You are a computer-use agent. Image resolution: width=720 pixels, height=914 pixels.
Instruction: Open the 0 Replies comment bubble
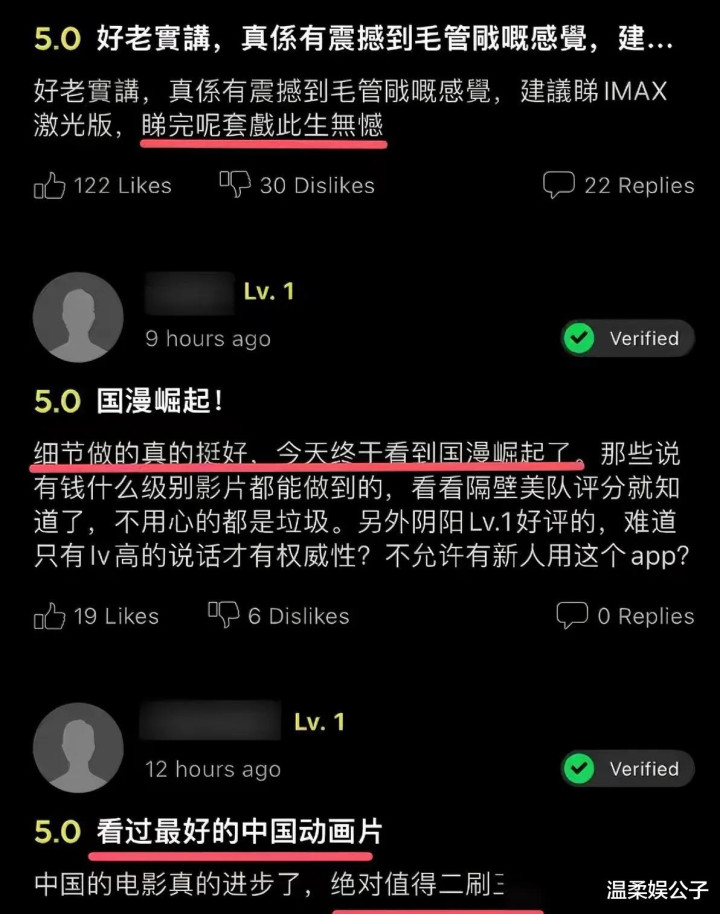pyautogui.click(x=572, y=616)
